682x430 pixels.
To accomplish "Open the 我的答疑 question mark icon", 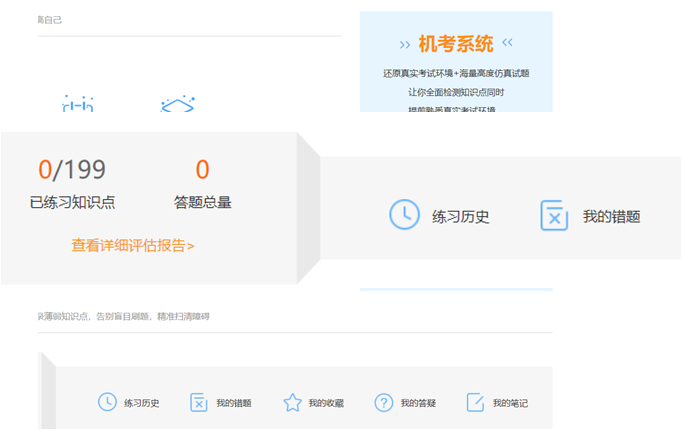I will pyautogui.click(x=384, y=403).
